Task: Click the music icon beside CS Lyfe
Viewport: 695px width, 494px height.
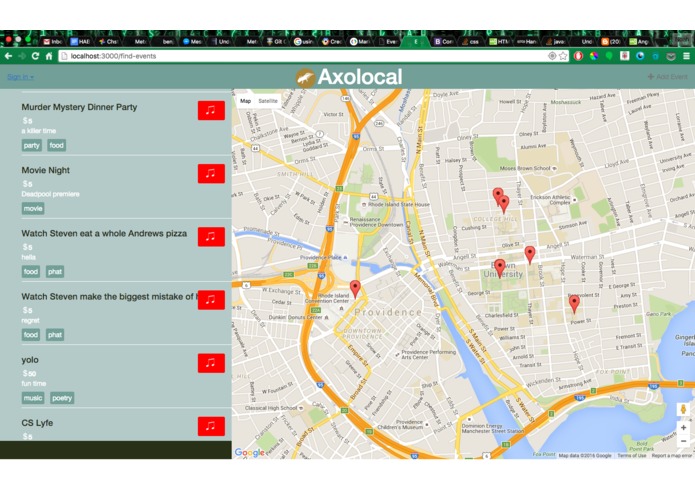Action: (211, 426)
